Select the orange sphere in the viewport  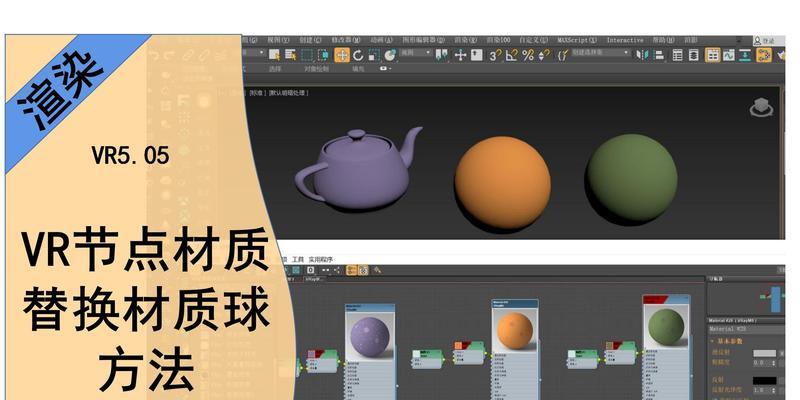[x=503, y=182]
